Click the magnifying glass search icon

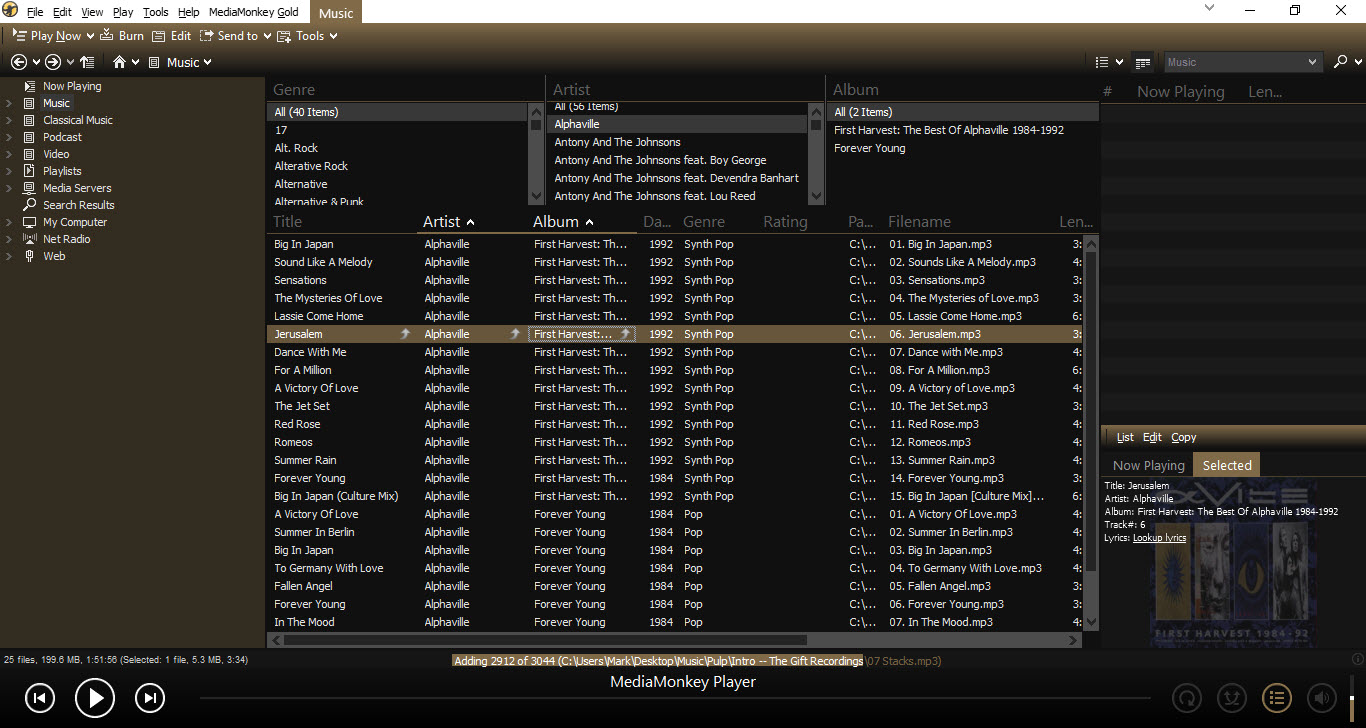1341,62
